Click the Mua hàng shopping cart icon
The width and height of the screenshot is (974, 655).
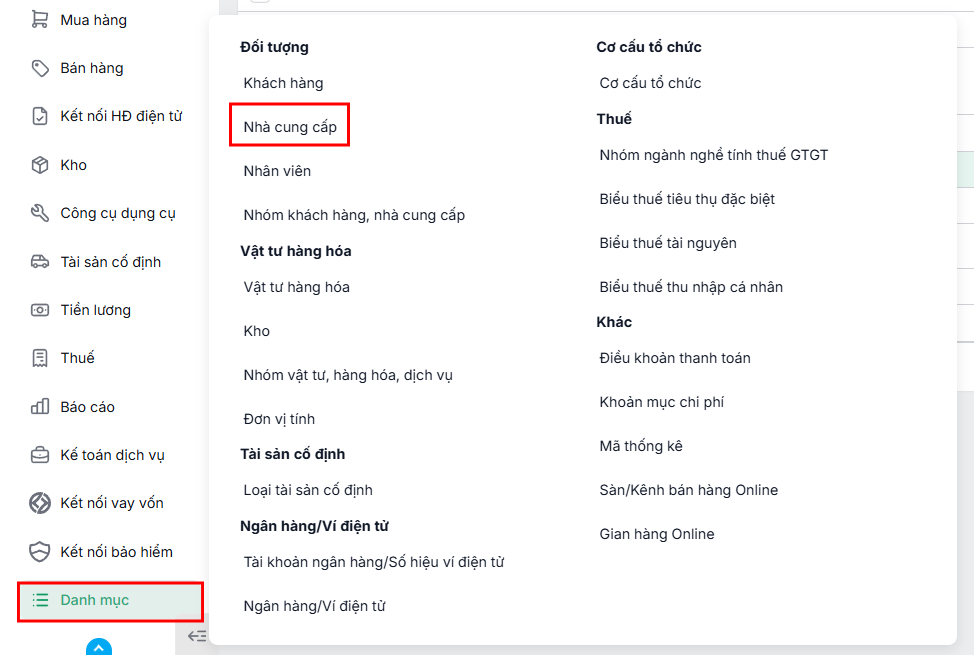40,19
